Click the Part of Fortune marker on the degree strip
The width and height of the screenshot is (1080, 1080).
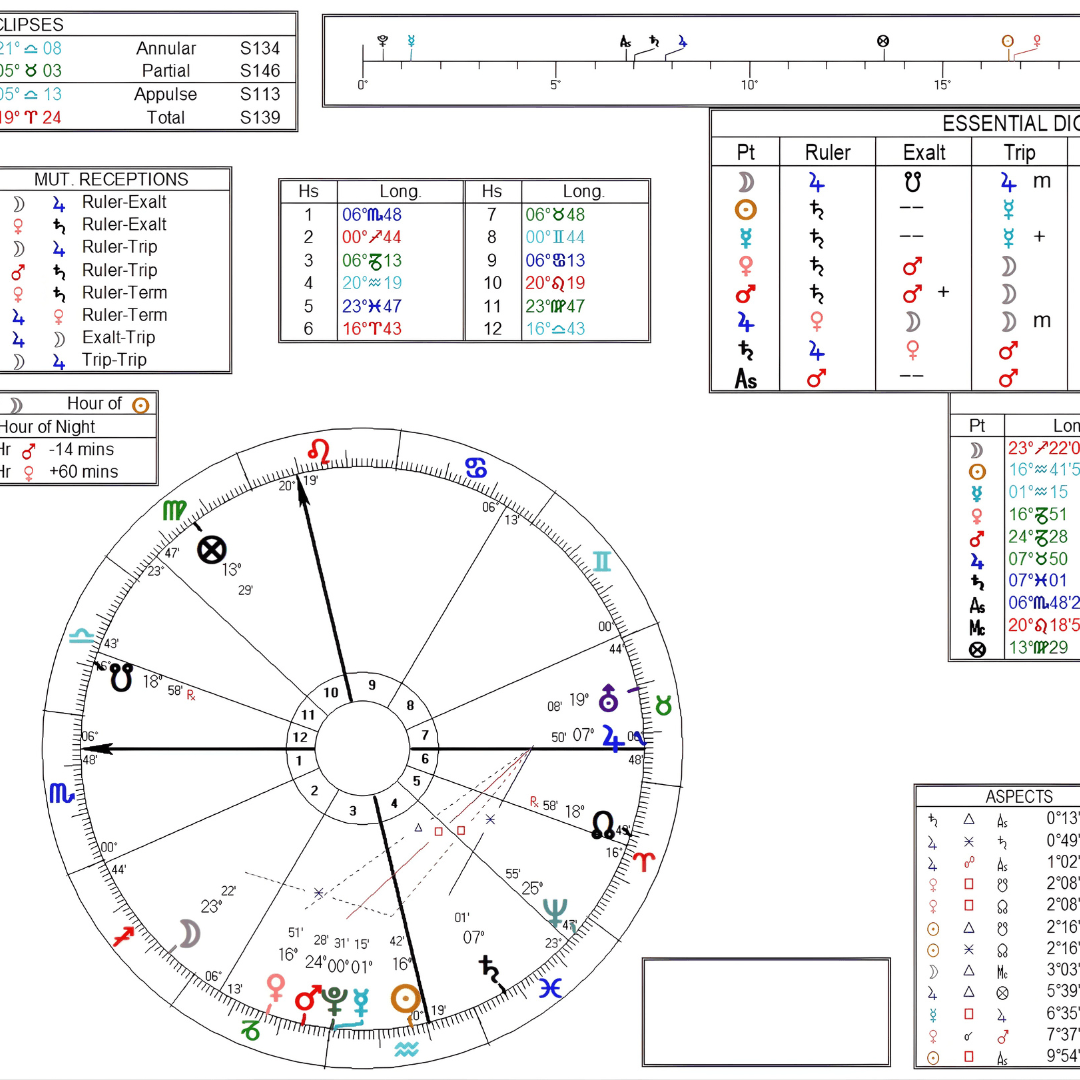[883, 41]
